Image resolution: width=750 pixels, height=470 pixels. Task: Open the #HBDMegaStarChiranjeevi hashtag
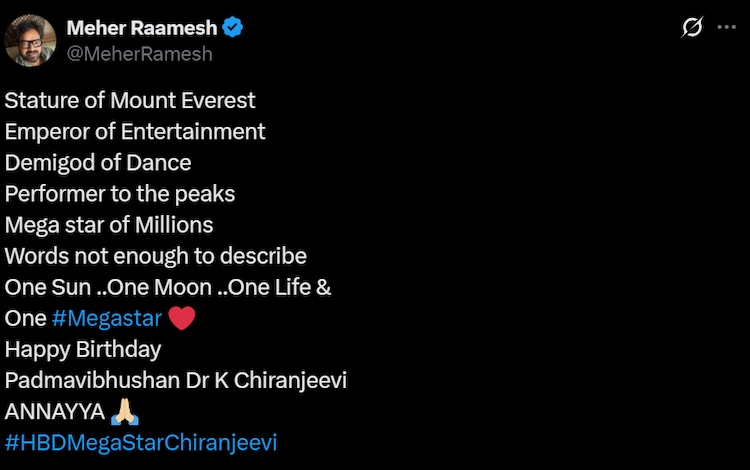pyautogui.click(x=141, y=442)
